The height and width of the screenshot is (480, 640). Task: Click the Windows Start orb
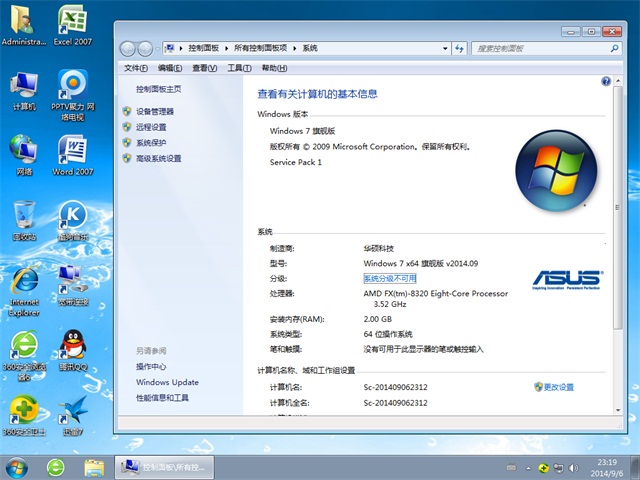(17, 466)
